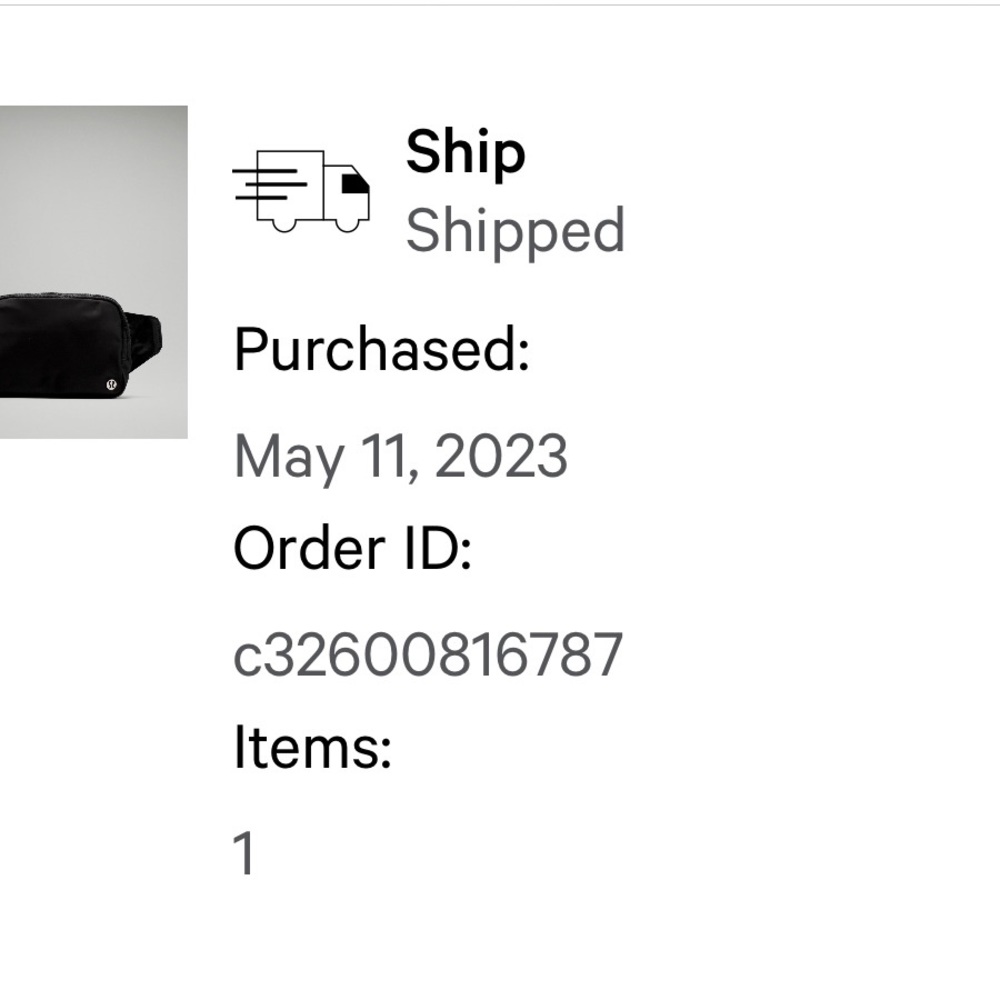Image resolution: width=1000 pixels, height=1000 pixels.
Task: Click the Shipped status text
Action: 515,231
